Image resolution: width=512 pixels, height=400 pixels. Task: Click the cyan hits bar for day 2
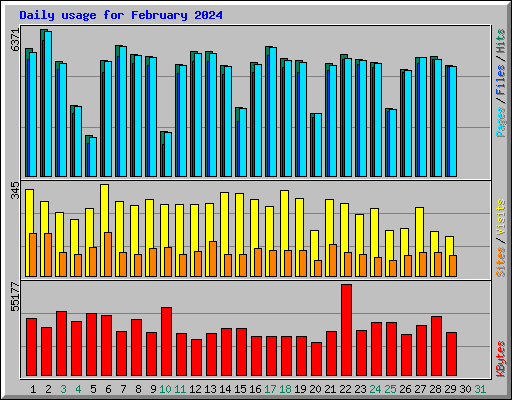(x=48, y=104)
